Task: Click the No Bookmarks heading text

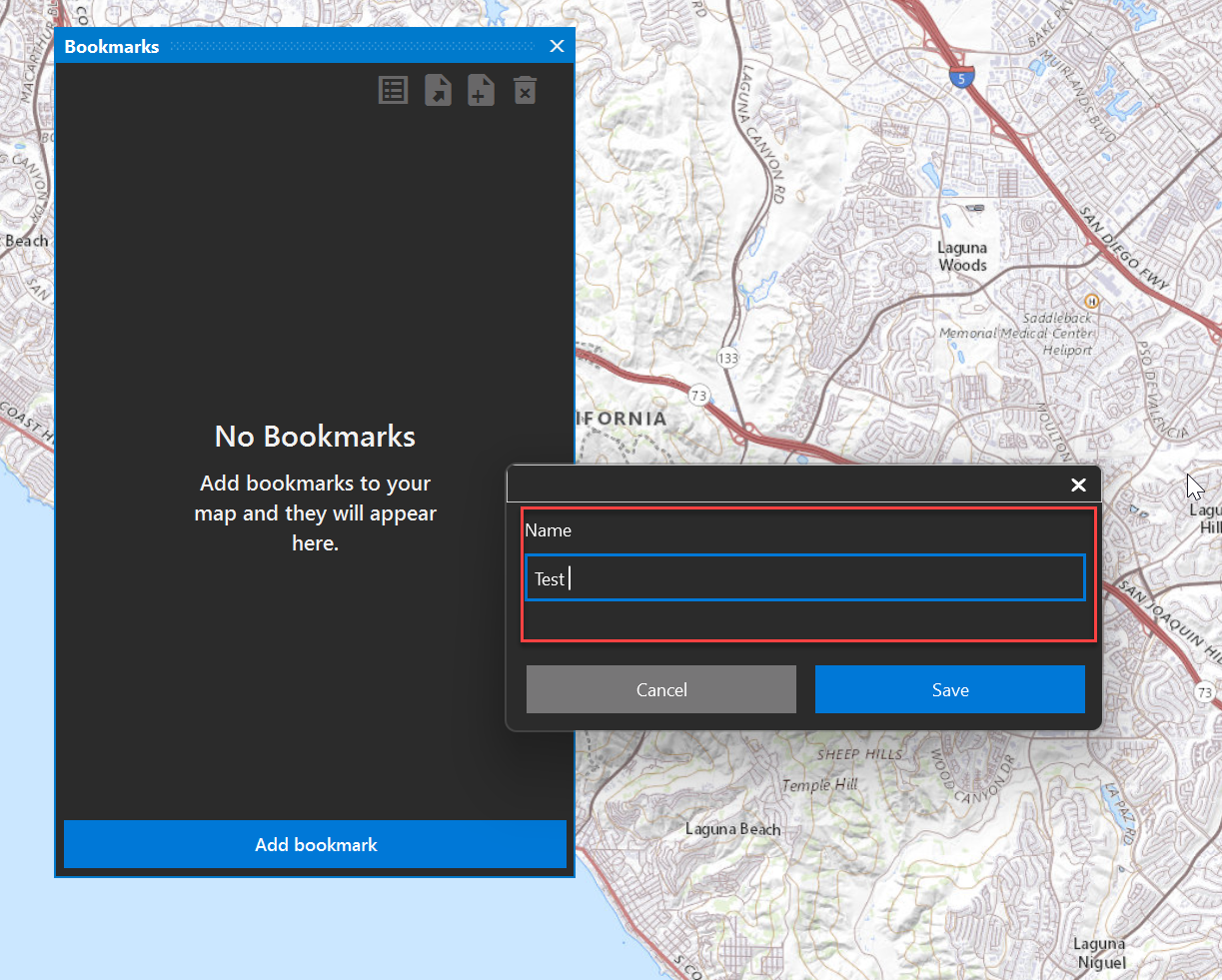Action: [x=315, y=437]
